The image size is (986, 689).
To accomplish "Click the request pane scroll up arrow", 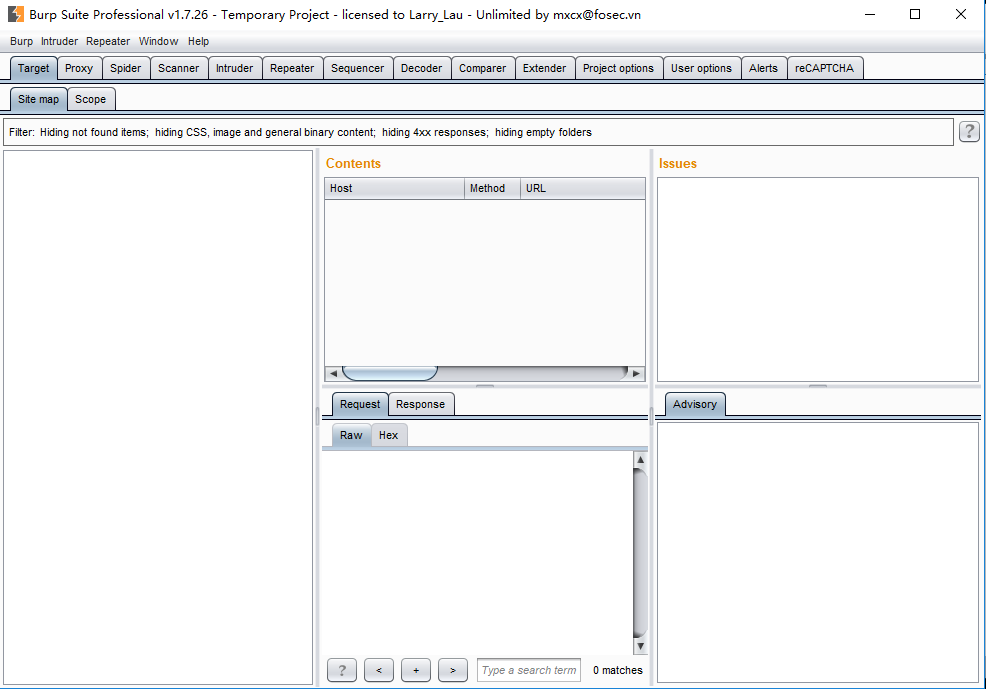I will pos(640,460).
